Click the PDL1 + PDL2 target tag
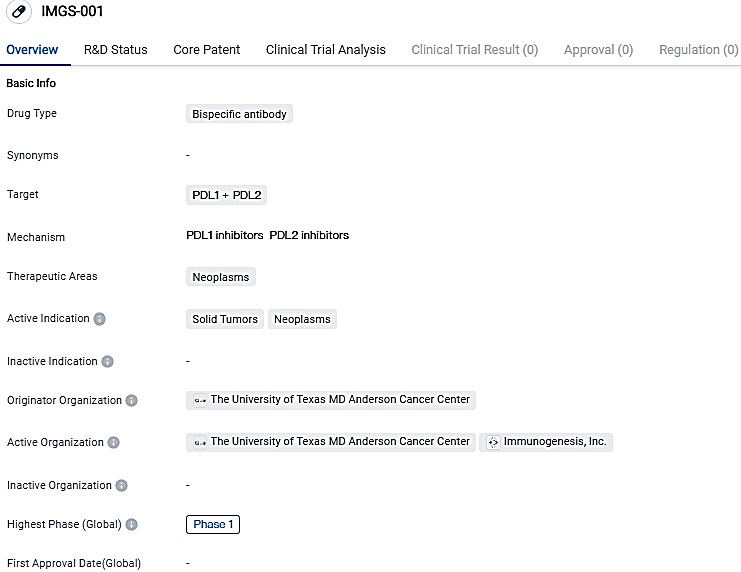Viewport: 741px width, 572px height. (226, 195)
